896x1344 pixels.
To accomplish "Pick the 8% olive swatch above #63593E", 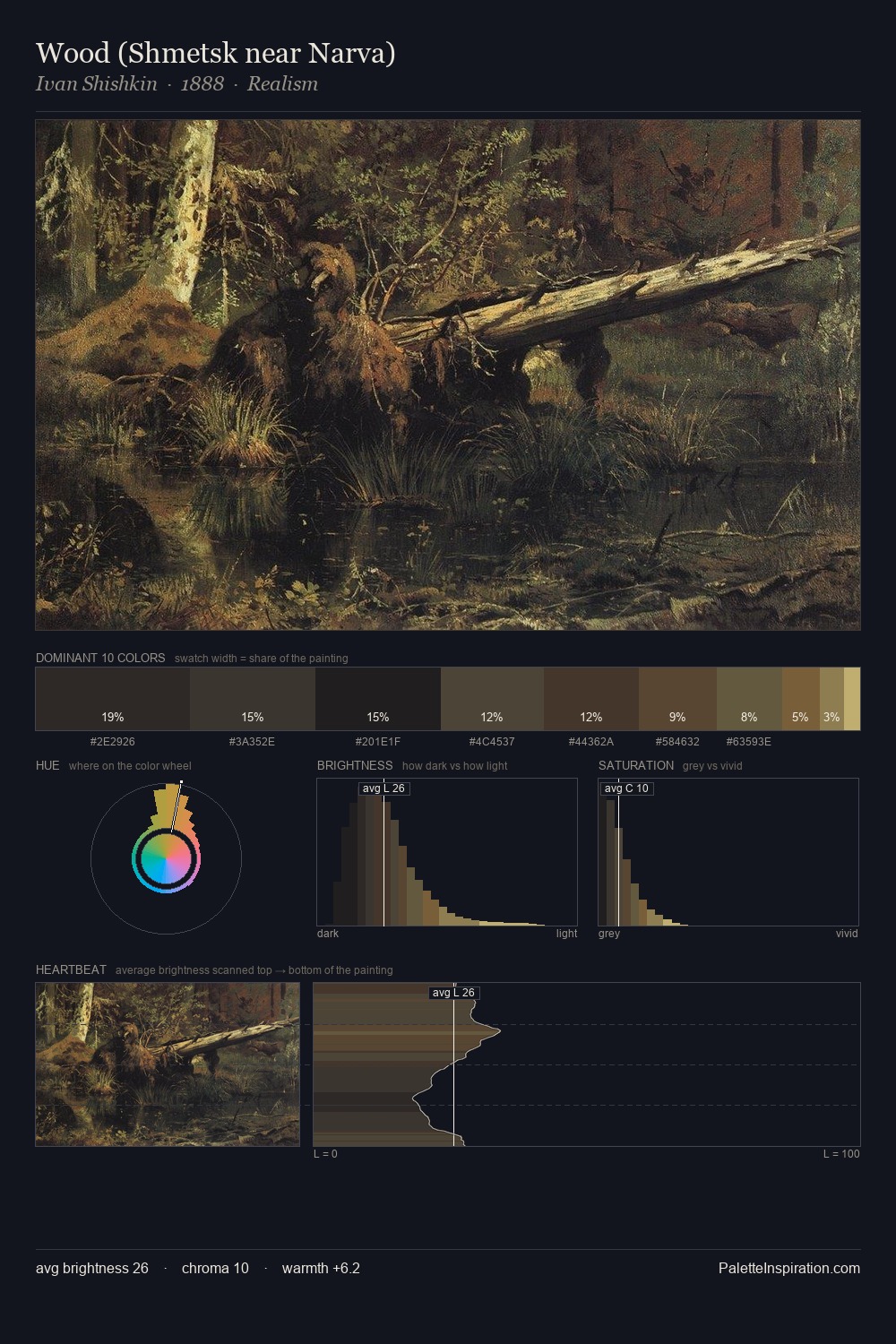I will coord(749,699).
